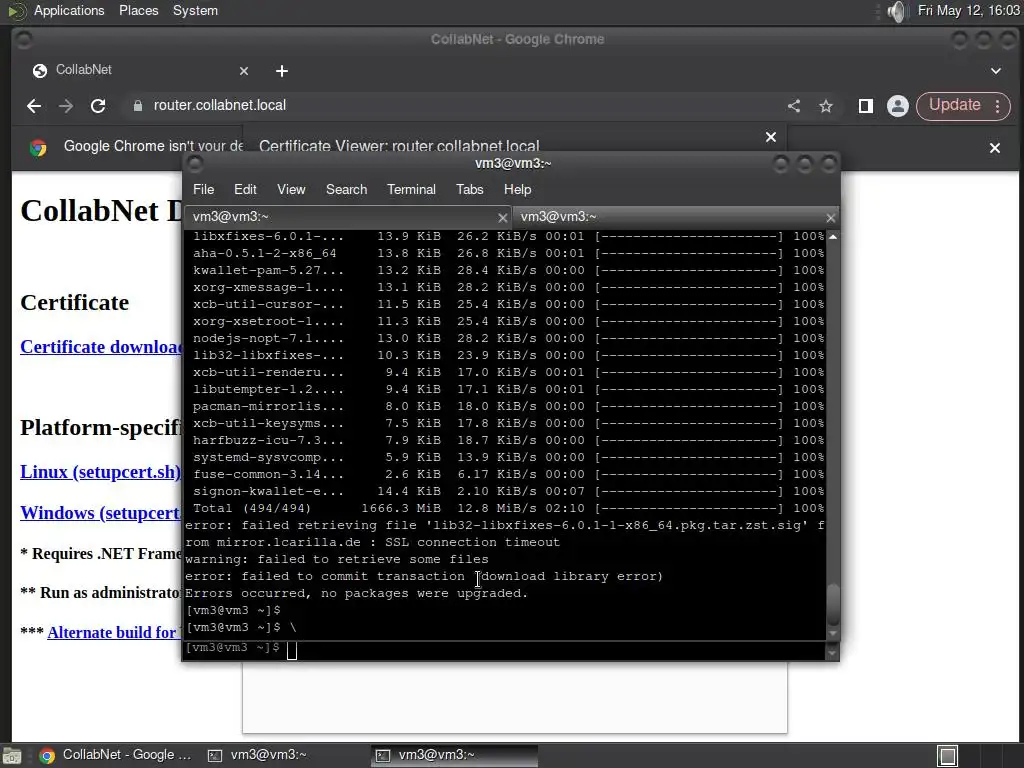The height and width of the screenshot is (768, 1024).
Task: Open the Terminal menu in menubar
Action: 411,189
